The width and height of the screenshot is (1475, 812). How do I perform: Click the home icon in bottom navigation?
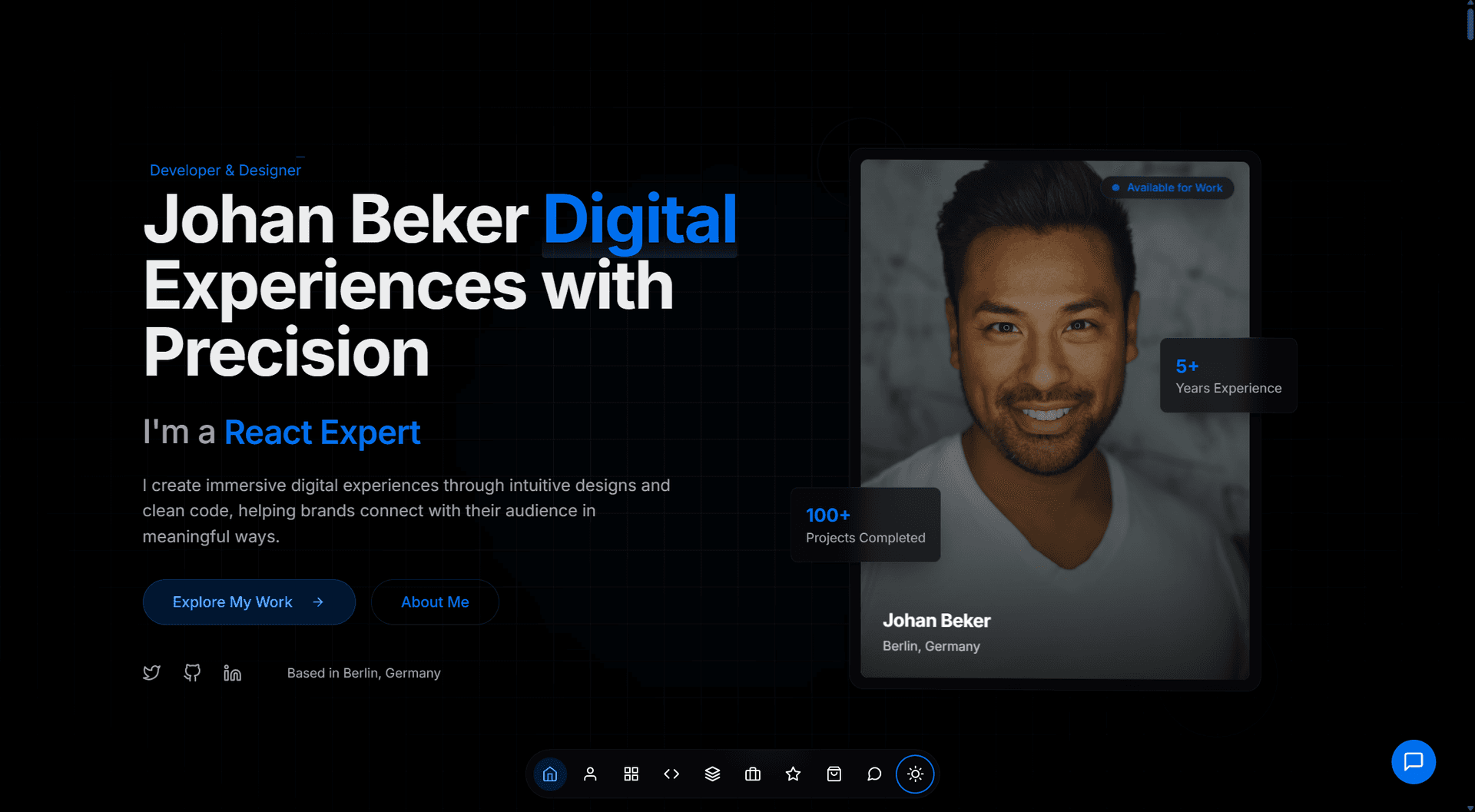coord(550,774)
